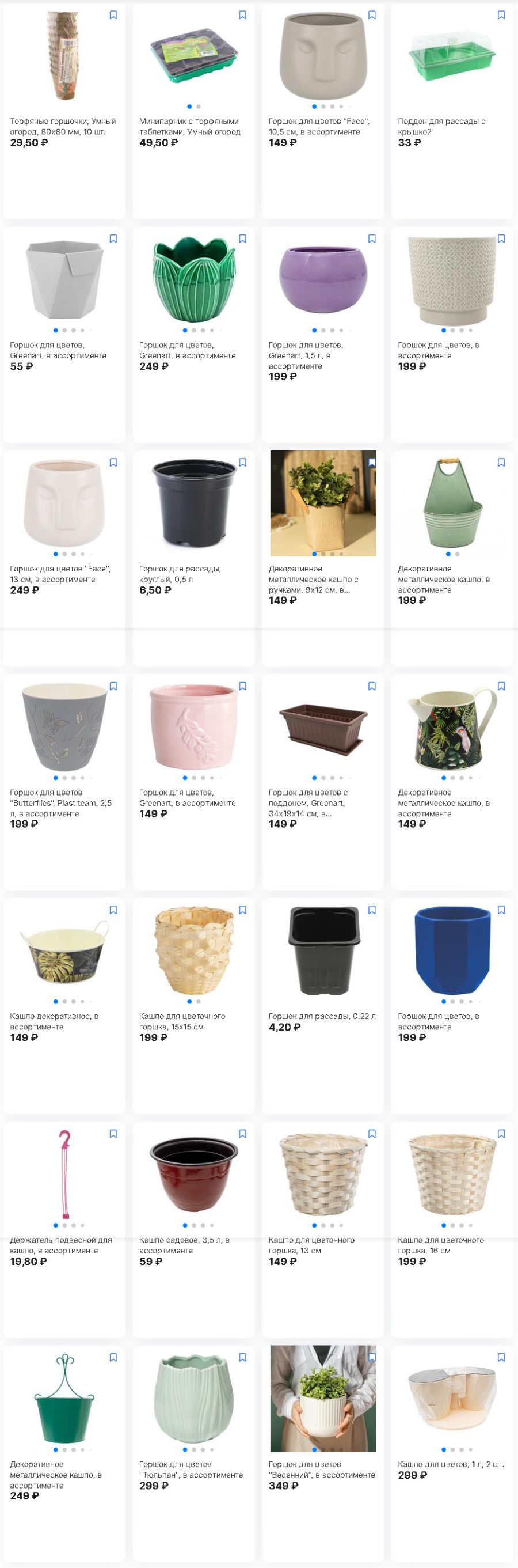
Task: Toggle bookmark on metal кашпо with handles 9x12
Action: coord(372,463)
